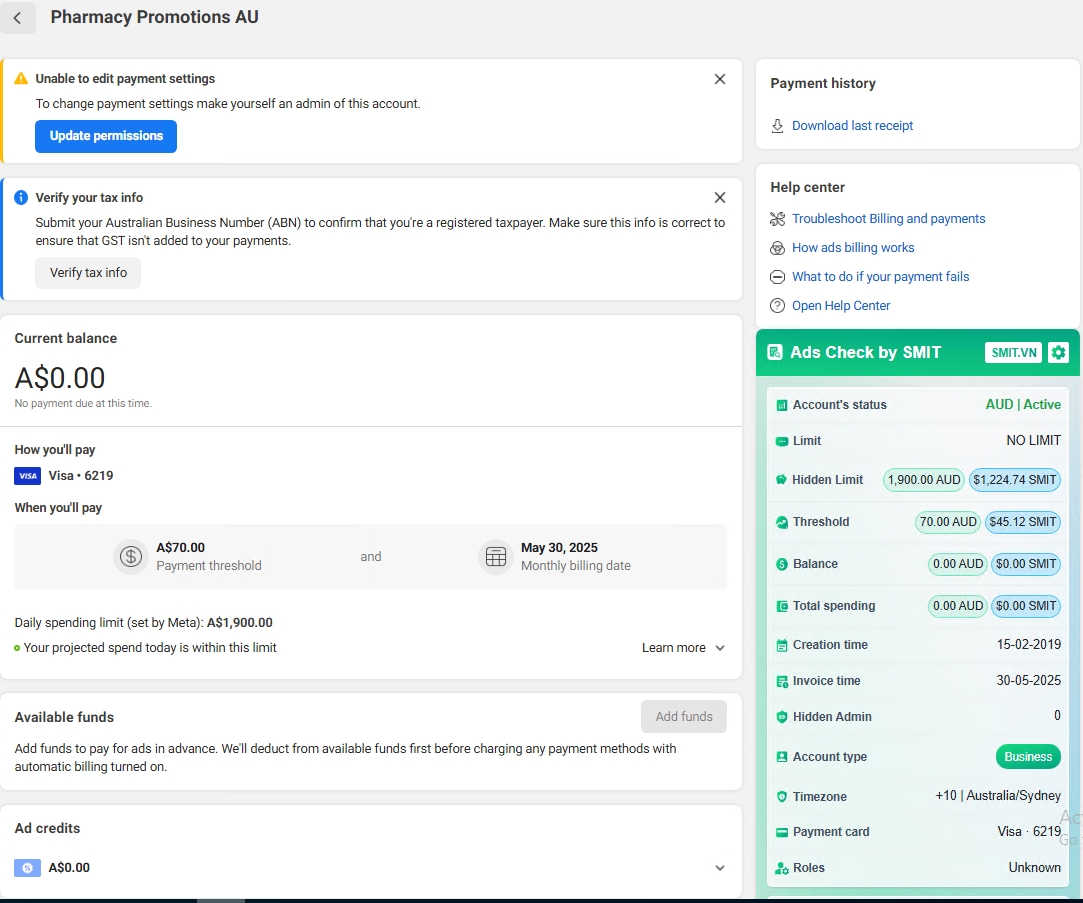Click the Threshold row icon
The width and height of the screenshot is (1083, 903).
(782, 522)
